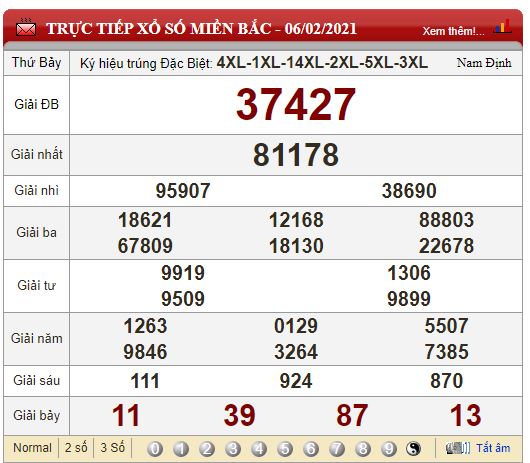The height and width of the screenshot is (463, 530).
Task: Click the yin-yang symbol icon
Action: [414, 449]
